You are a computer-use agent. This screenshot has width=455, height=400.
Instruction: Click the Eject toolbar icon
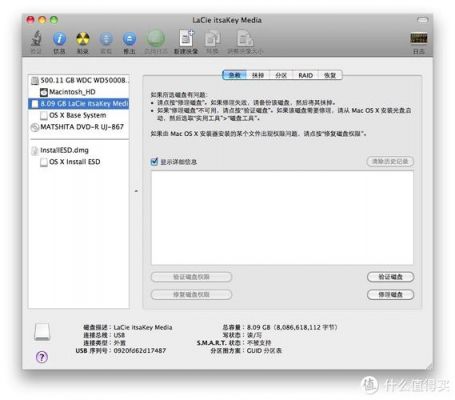(129, 39)
